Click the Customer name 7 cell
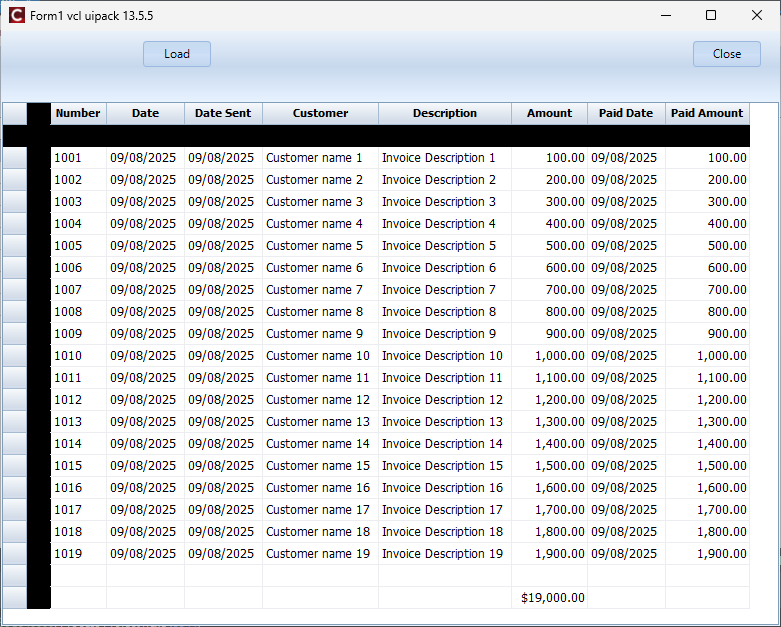The width and height of the screenshot is (781, 627). click(320, 290)
